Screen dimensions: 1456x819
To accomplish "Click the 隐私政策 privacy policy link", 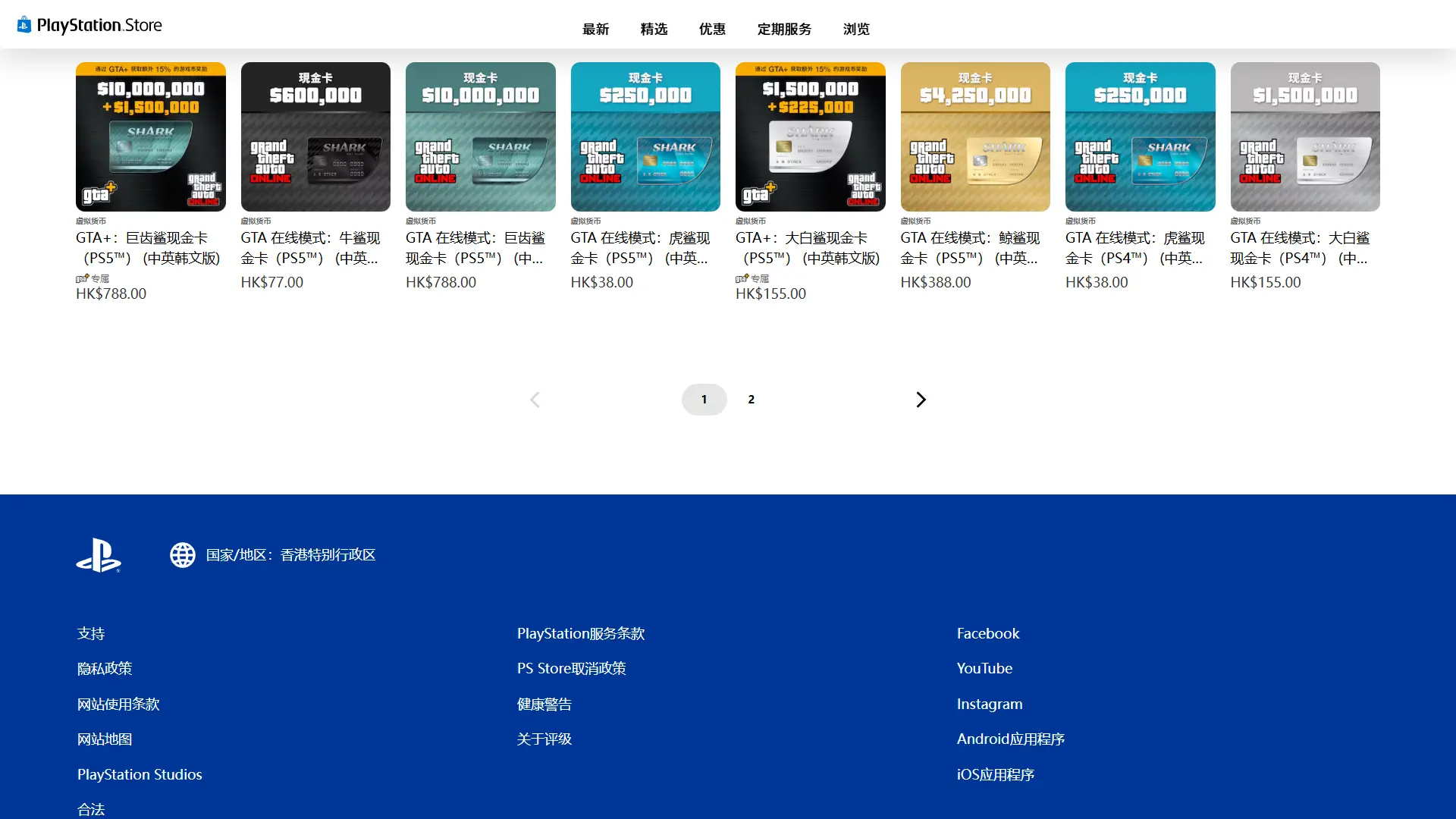I will coord(105,668).
